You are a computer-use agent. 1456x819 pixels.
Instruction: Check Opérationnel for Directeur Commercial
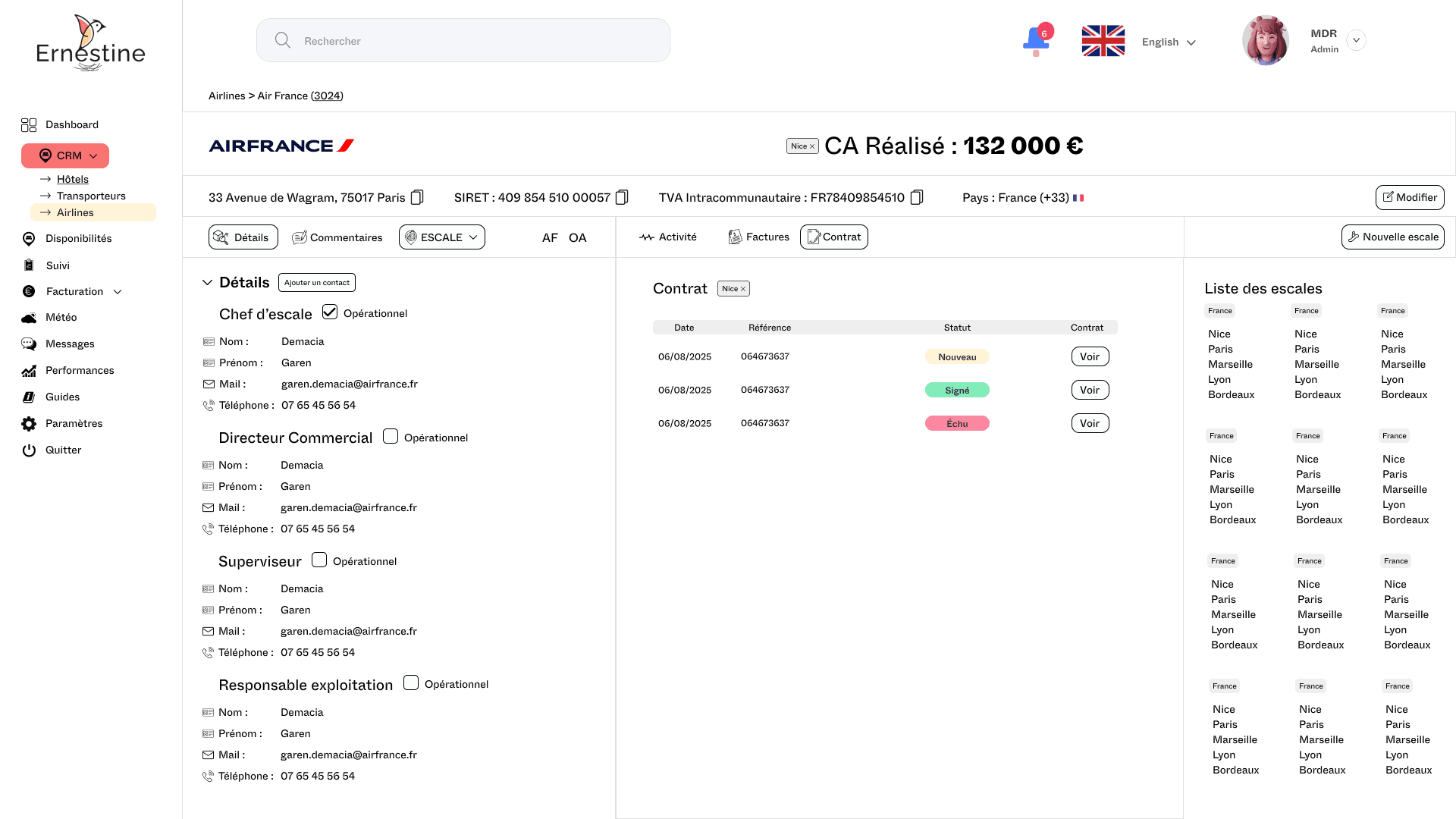[x=391, y=436]
